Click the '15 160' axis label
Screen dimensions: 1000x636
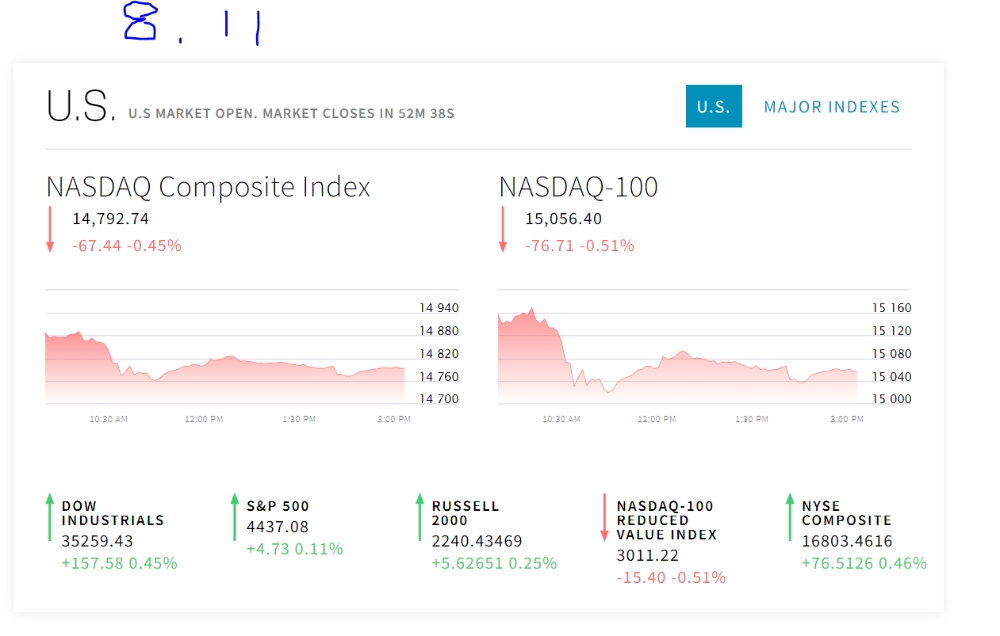(x=892, y=308)
